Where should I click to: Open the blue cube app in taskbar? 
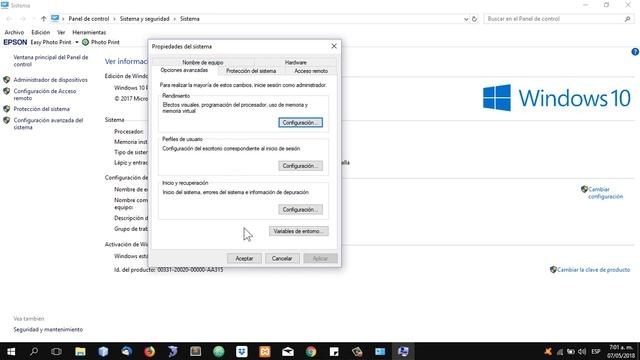pos(103,351)
